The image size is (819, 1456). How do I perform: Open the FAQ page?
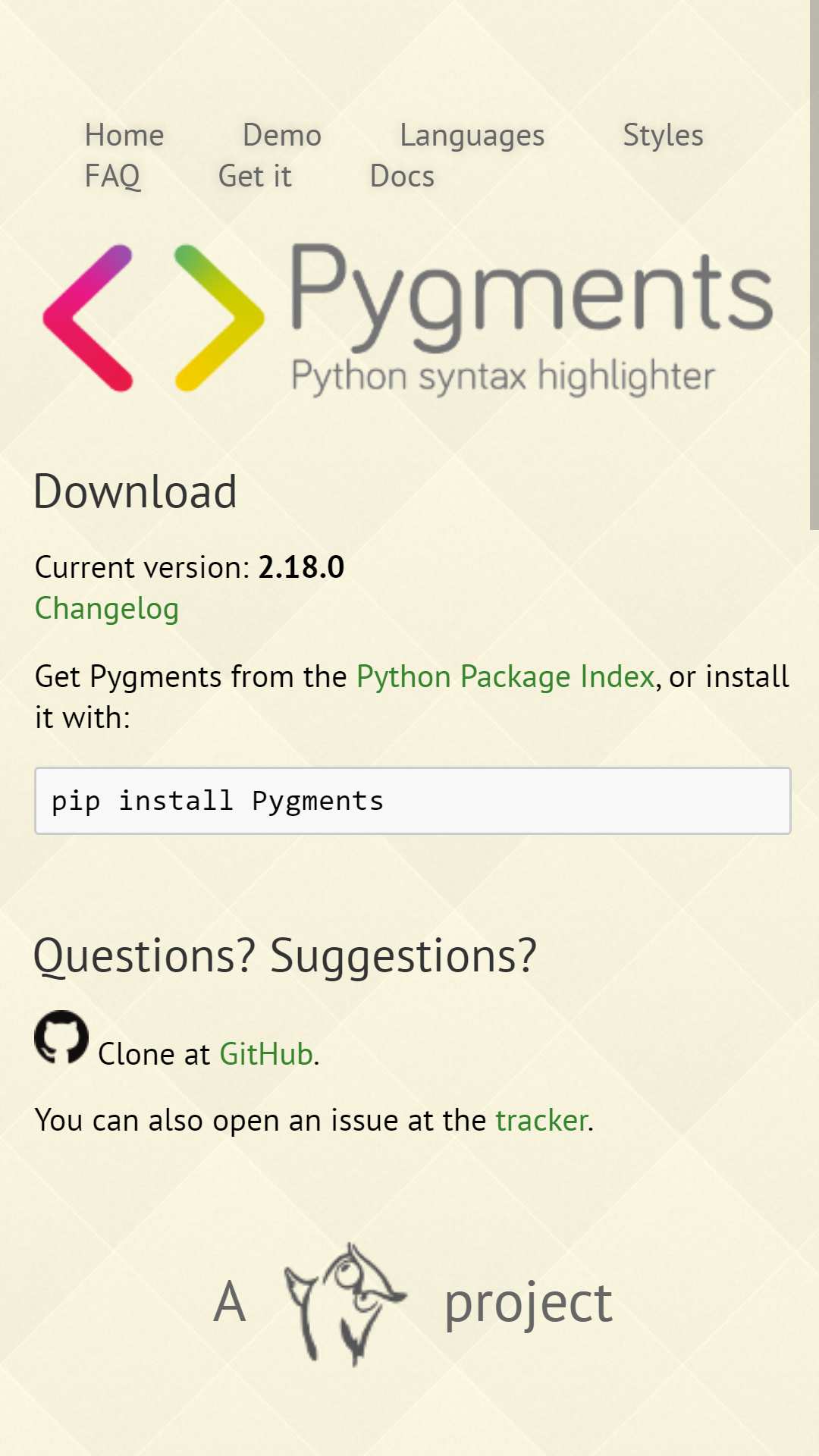coord(112,177)
